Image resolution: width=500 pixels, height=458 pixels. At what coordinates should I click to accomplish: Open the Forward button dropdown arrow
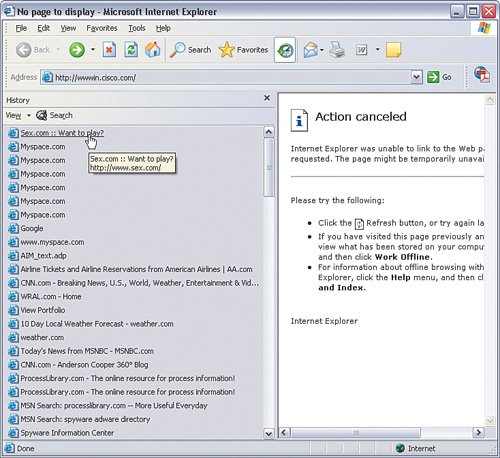click(x=93, y=50)
